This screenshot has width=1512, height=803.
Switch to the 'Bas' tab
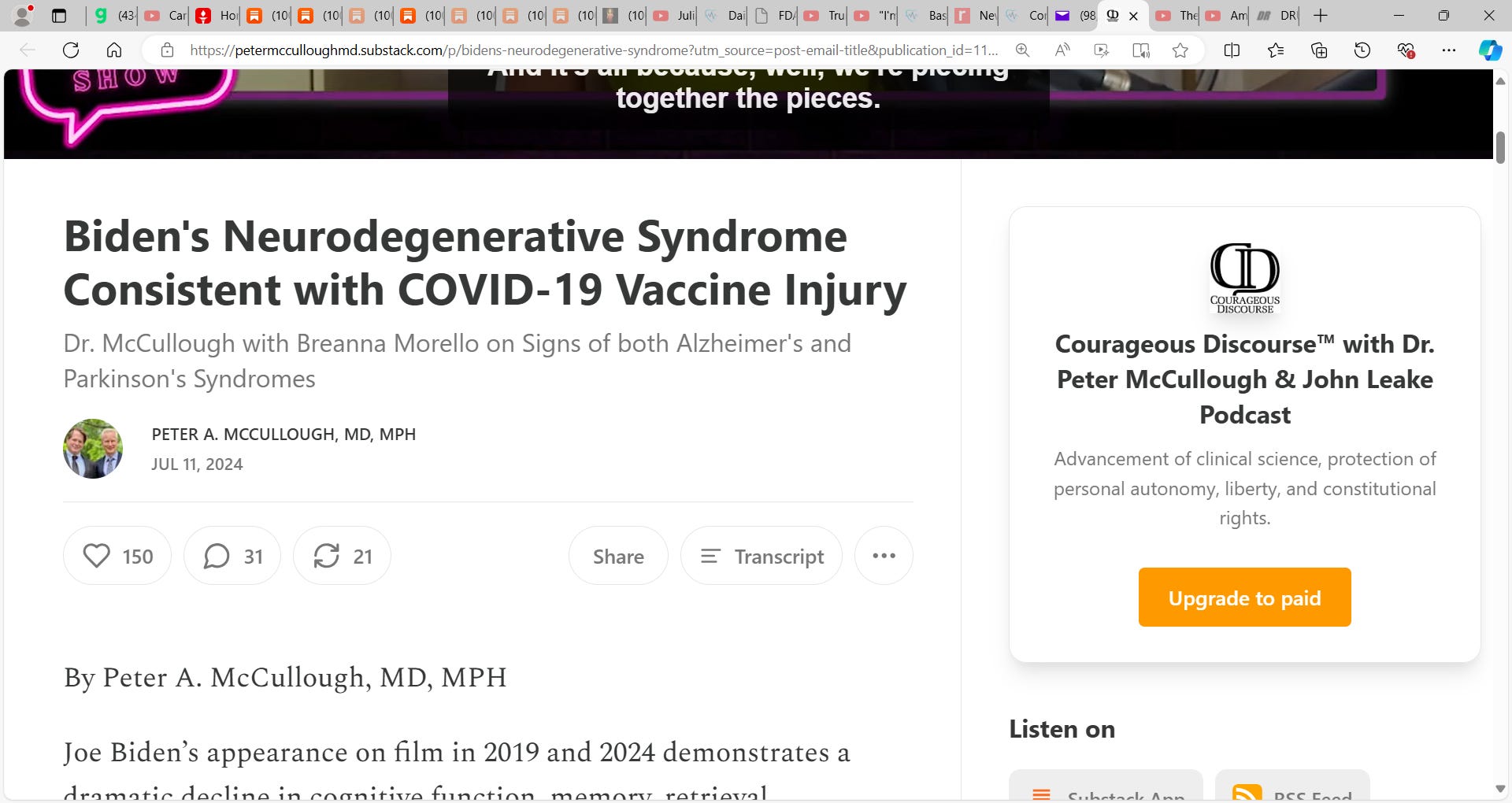pyautogui.click(x=926, y=15)
